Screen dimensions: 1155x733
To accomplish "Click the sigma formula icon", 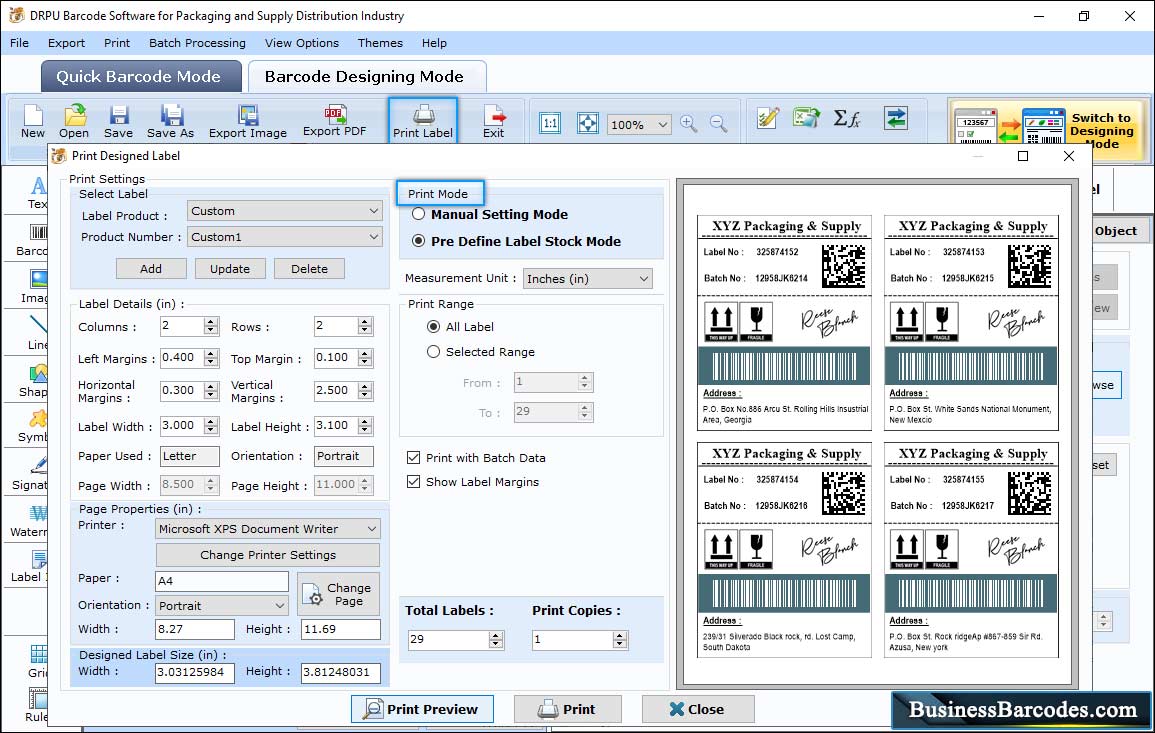I will 847,118.
